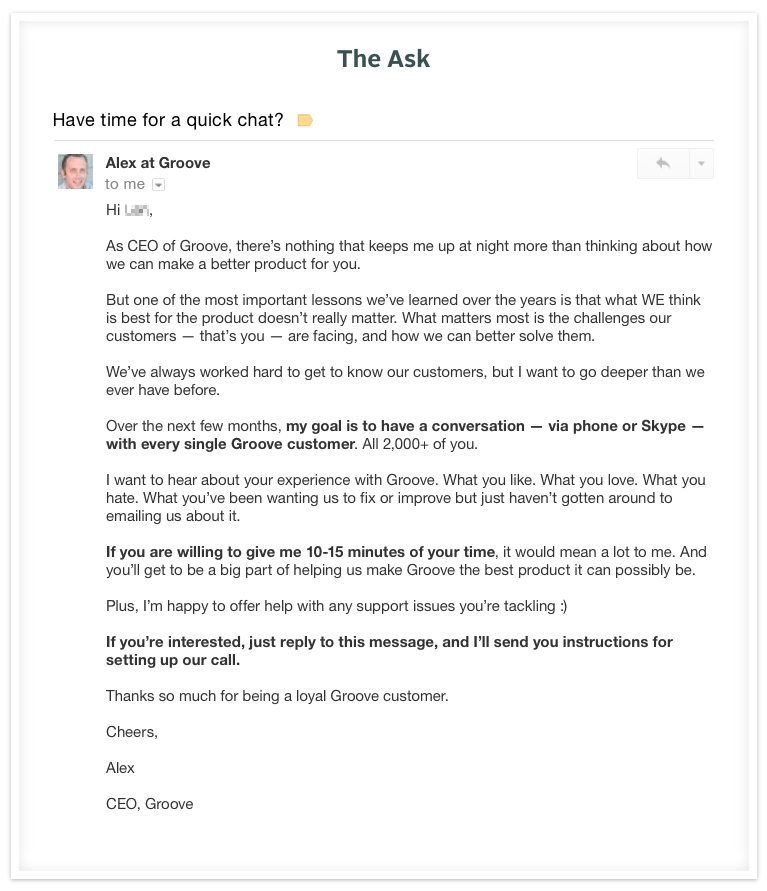Viewport: 767px width, 891px height.
Task: Click the greeting line starting with "Hi"
Action: tap(123, 210)
